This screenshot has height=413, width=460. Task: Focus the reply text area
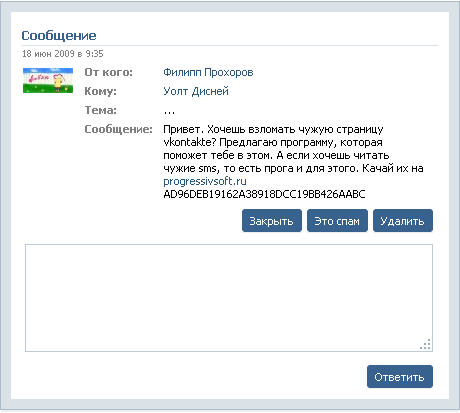pos(229,298)
